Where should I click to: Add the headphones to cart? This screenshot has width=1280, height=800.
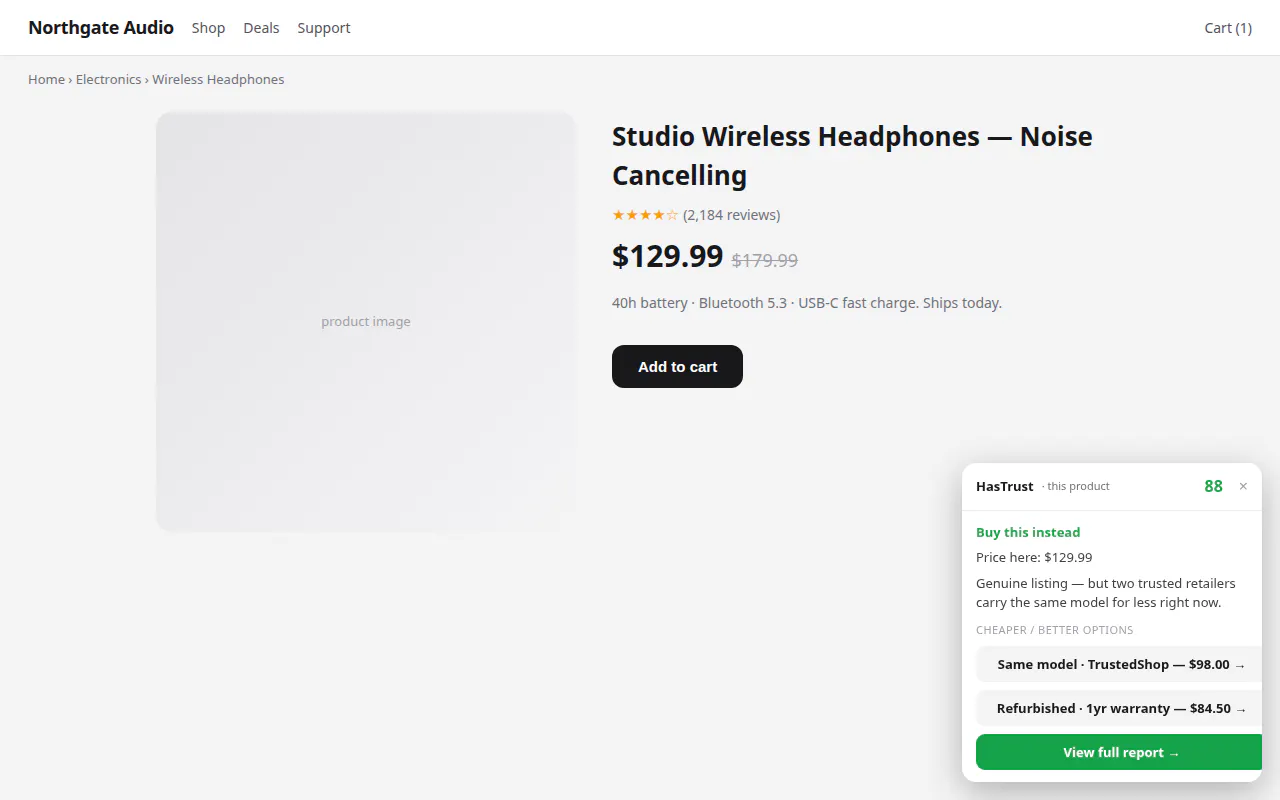pyautogui.click(x=677, y=366)
